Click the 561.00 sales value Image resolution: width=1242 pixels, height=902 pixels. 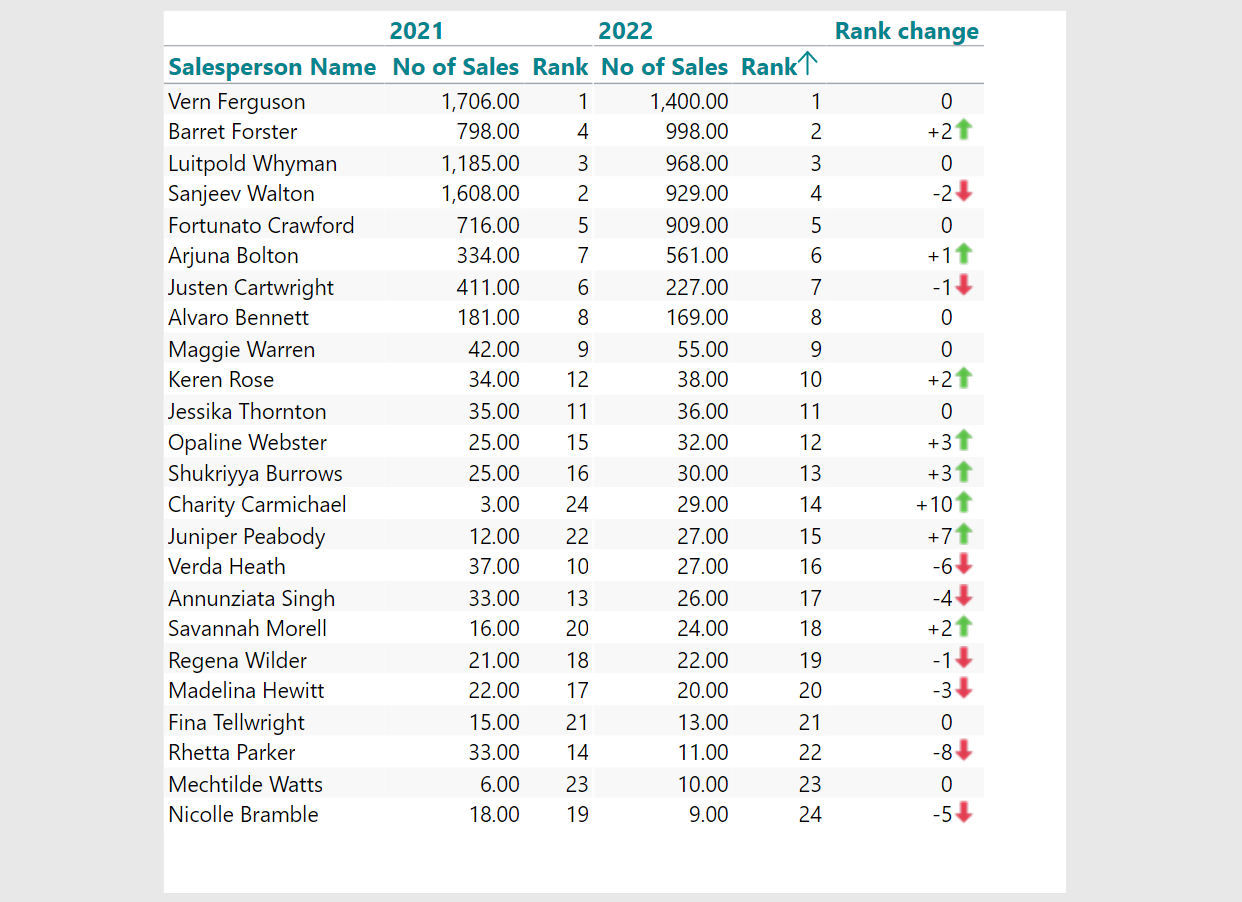tap(697, 255)
